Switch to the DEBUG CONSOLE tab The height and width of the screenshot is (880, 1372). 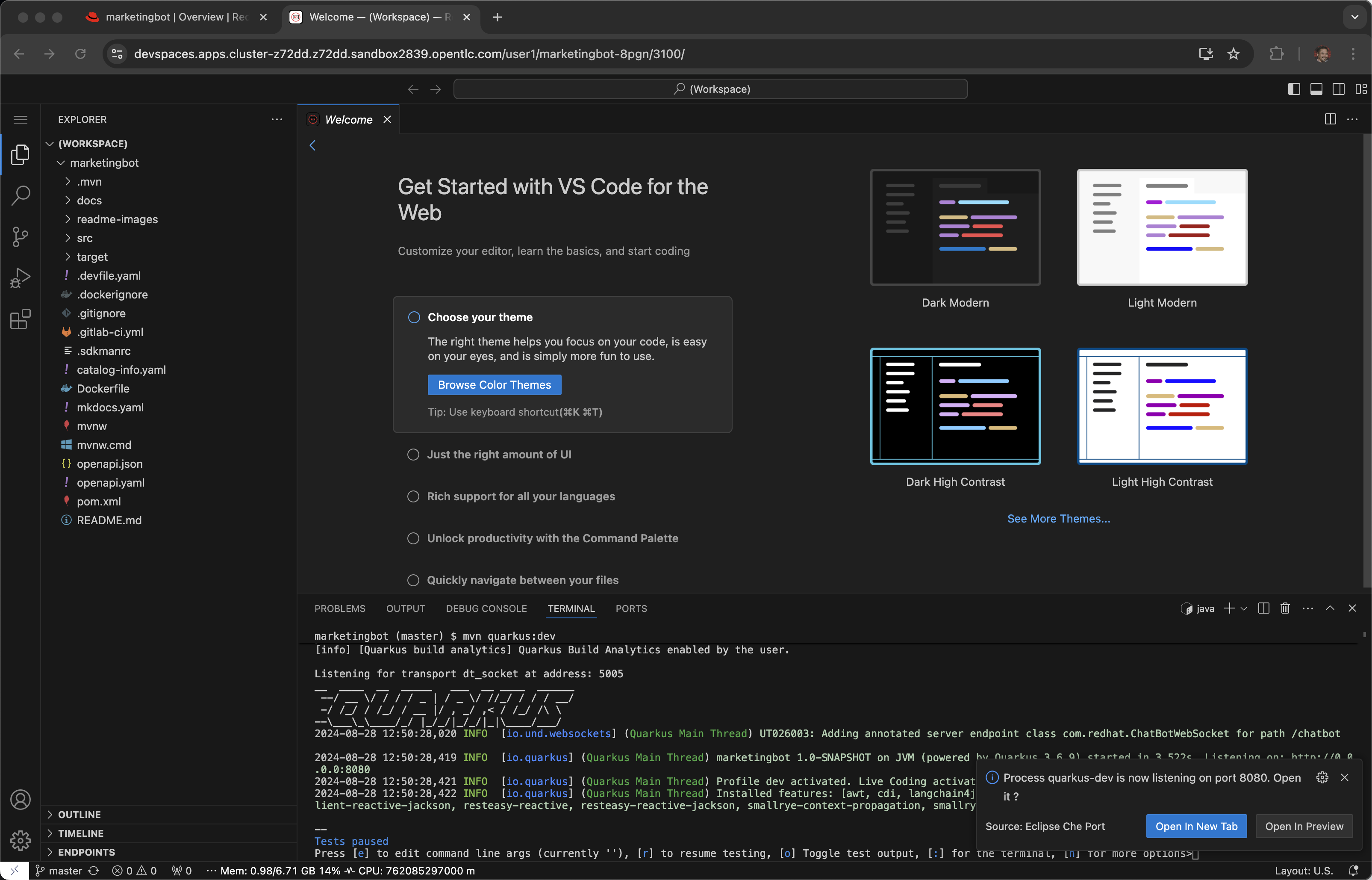(x=486, y=608)
